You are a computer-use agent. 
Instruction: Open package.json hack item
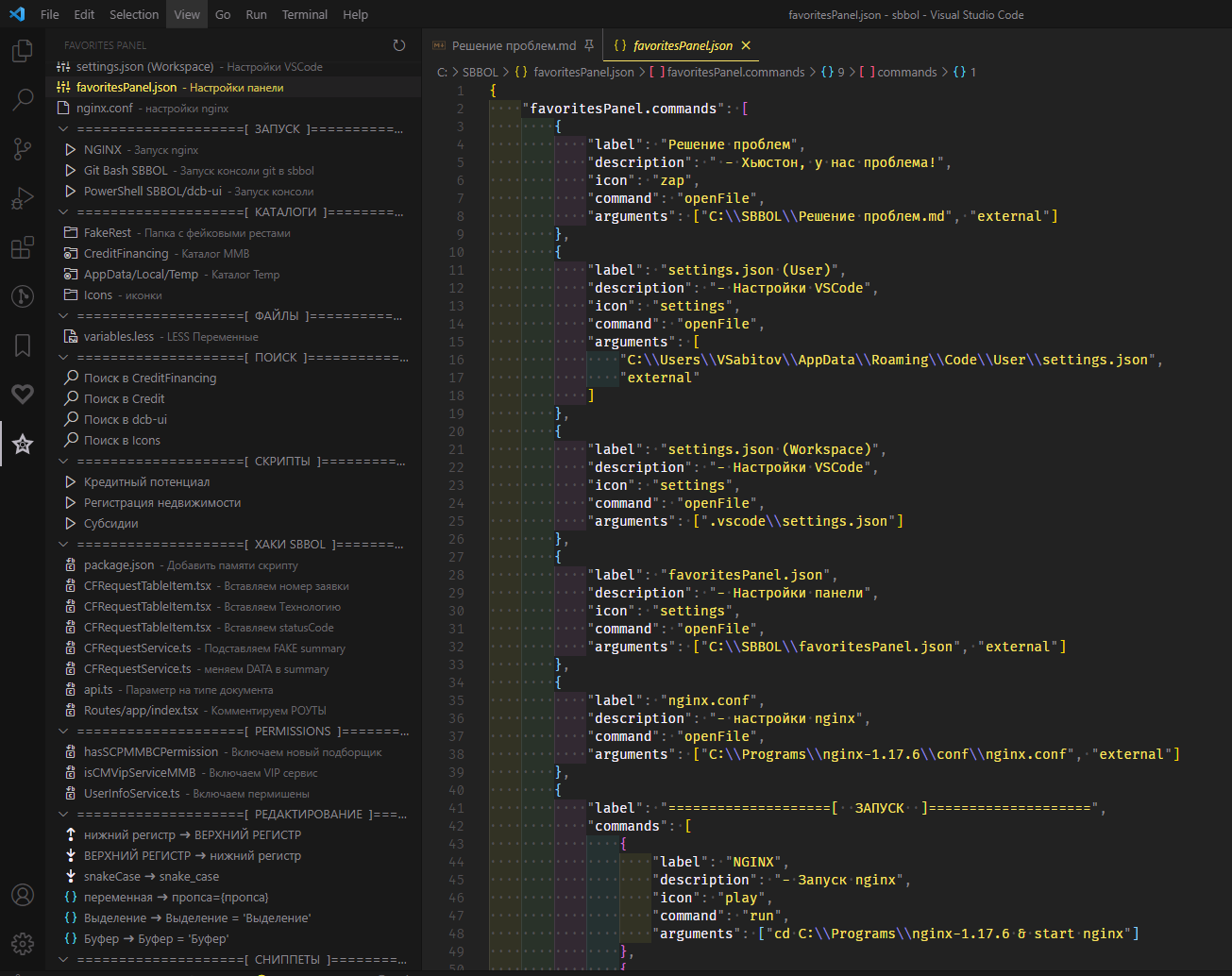233,564
